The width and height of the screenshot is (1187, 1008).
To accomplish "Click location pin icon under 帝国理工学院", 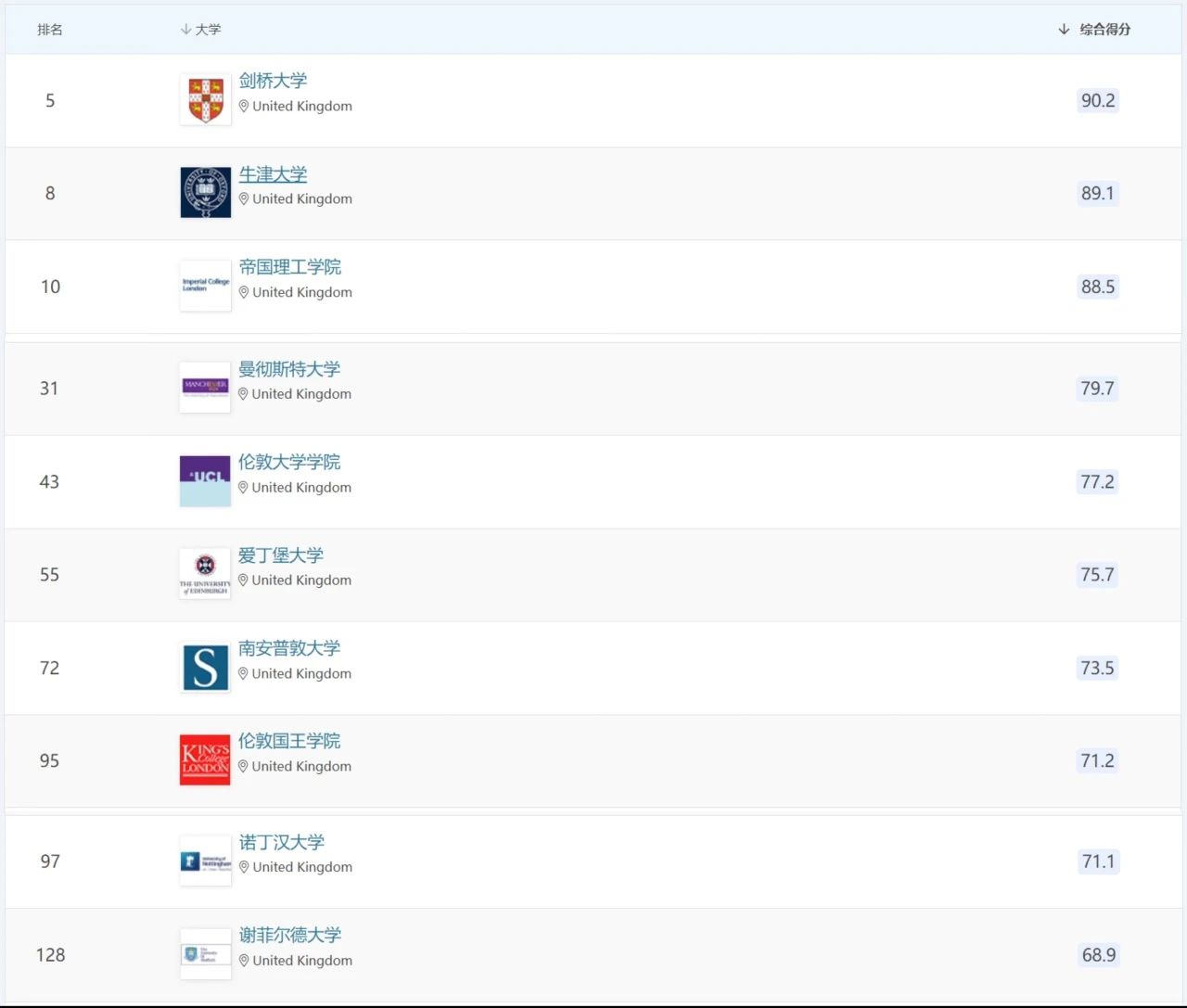I will tap(244, 292).
